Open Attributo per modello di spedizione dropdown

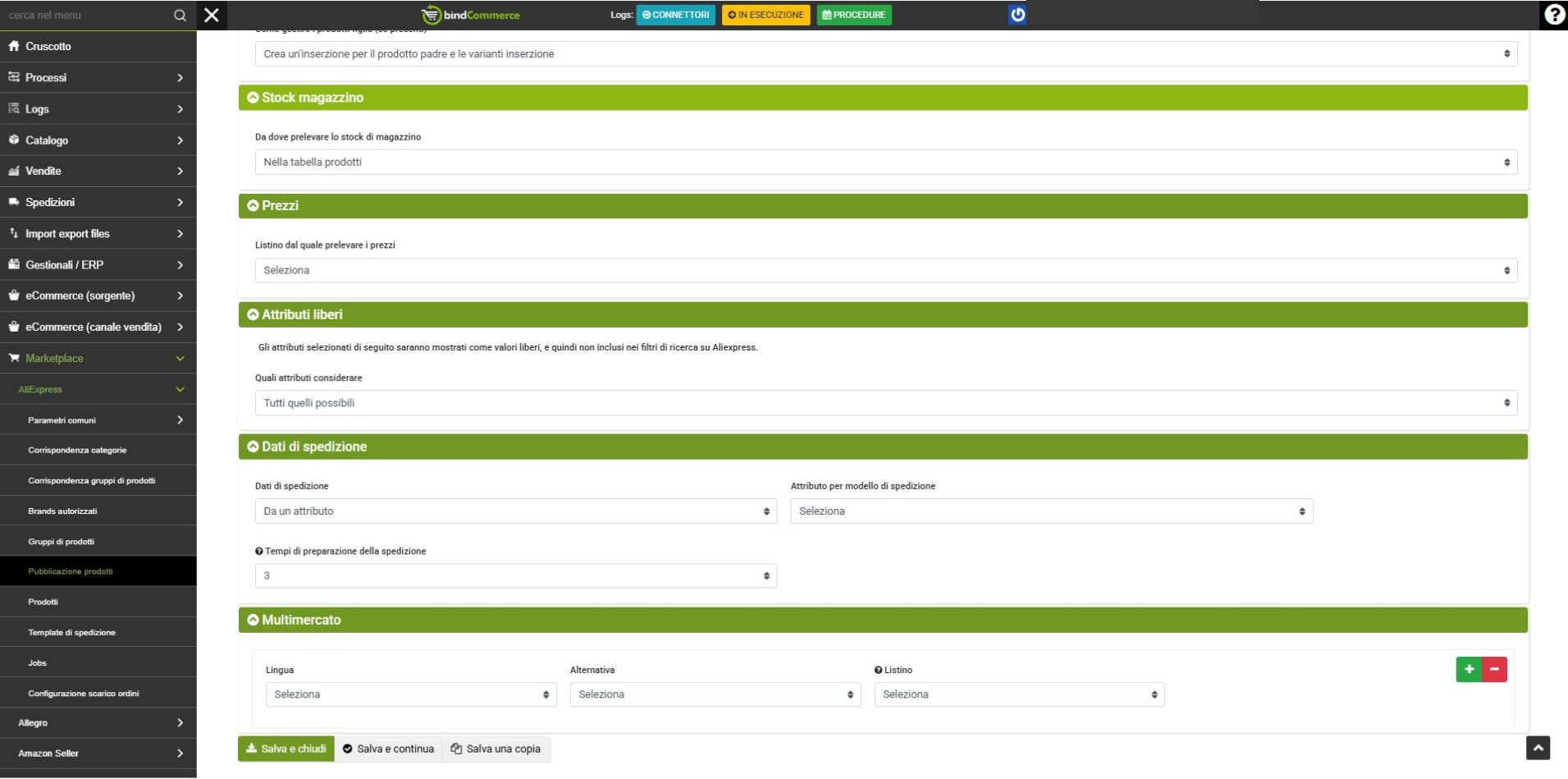pos(1051,511)
